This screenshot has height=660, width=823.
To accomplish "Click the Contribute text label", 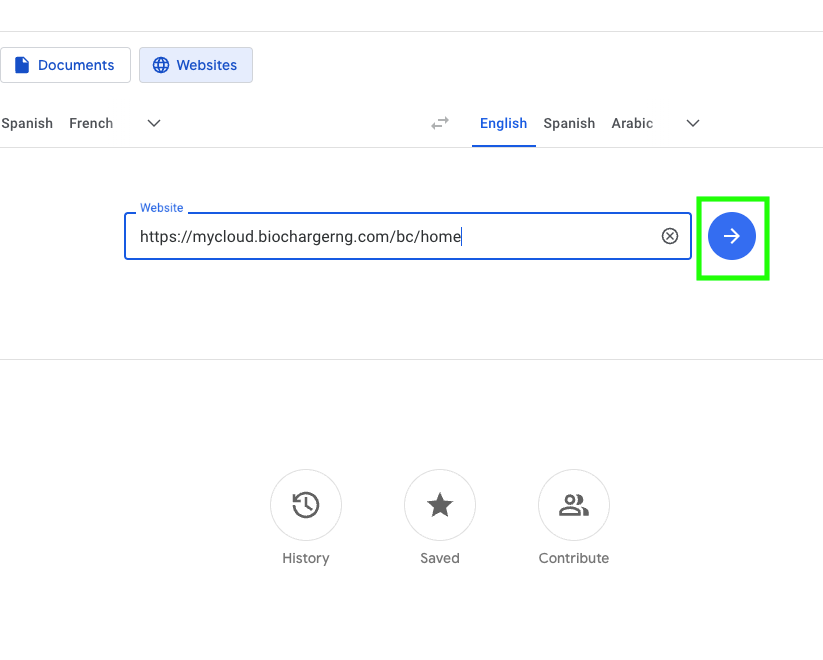I will [x=574, y=558].
